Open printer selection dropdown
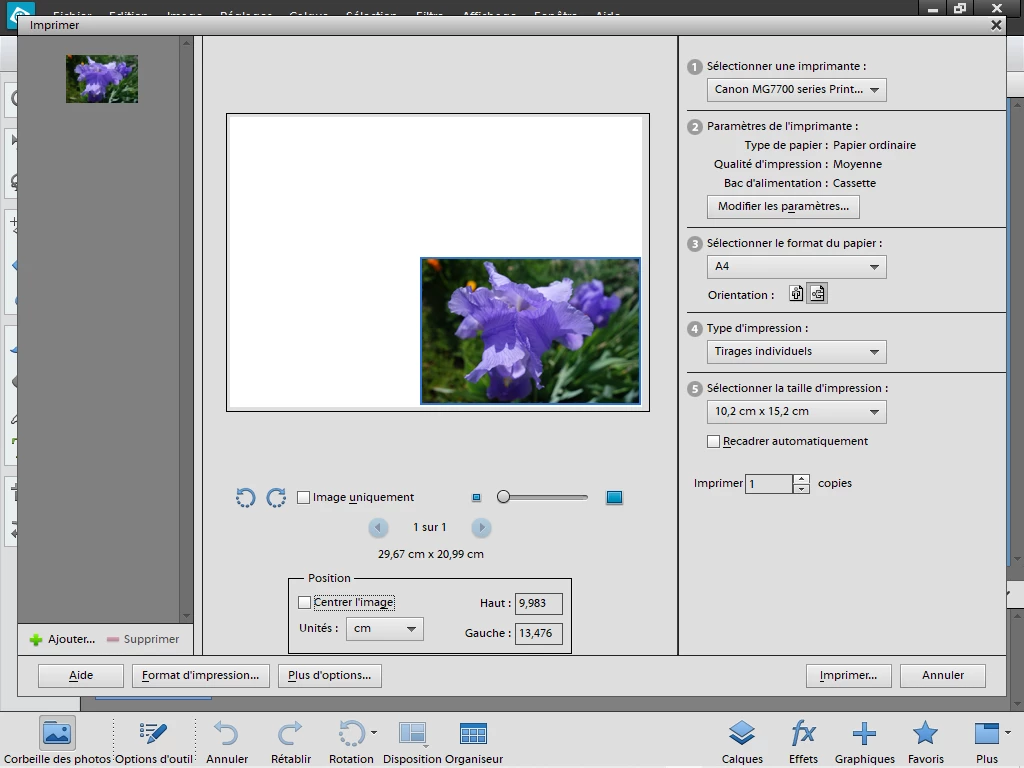1024x768 pixels. pyautogui.click(x=797, y=89)
